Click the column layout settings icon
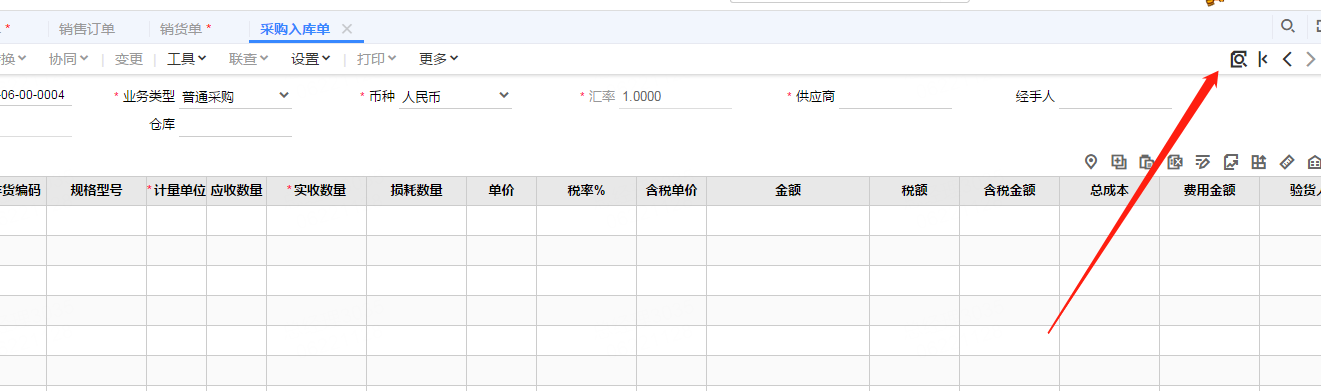 (x=1259, y=162)
